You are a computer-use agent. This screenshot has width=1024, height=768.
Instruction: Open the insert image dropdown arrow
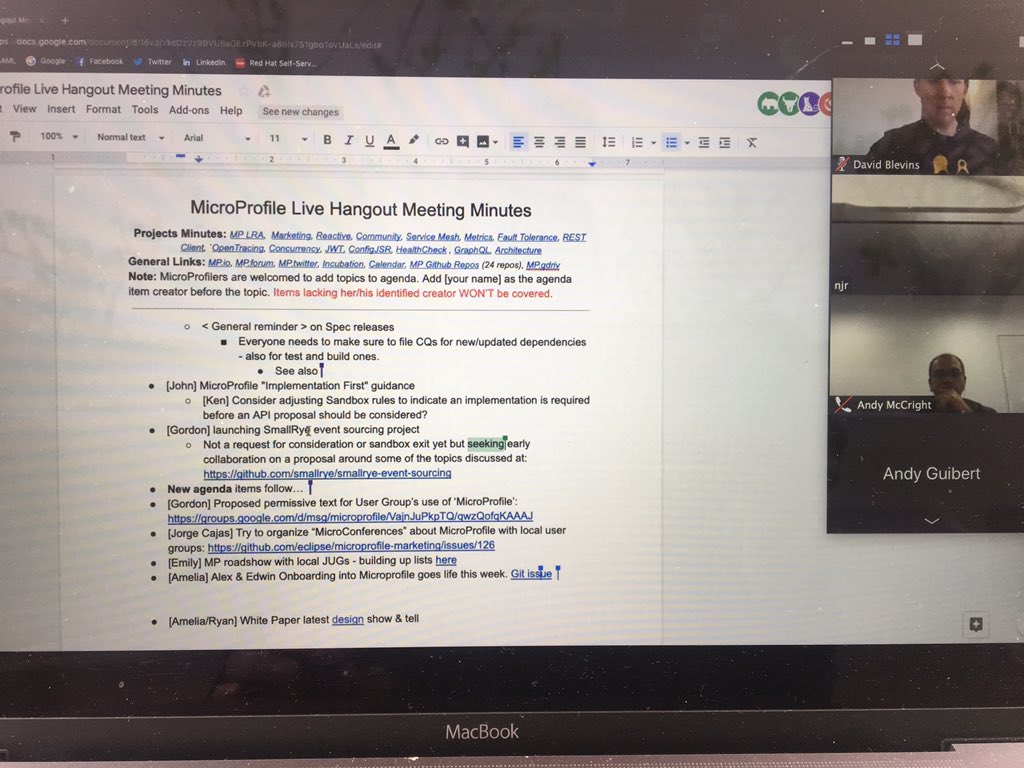pos(496,142)
